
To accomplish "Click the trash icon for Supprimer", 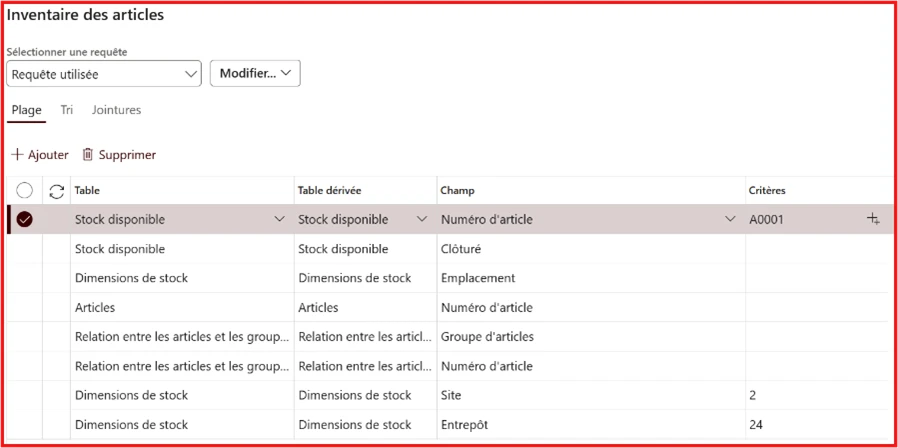I will click(88, 155).
